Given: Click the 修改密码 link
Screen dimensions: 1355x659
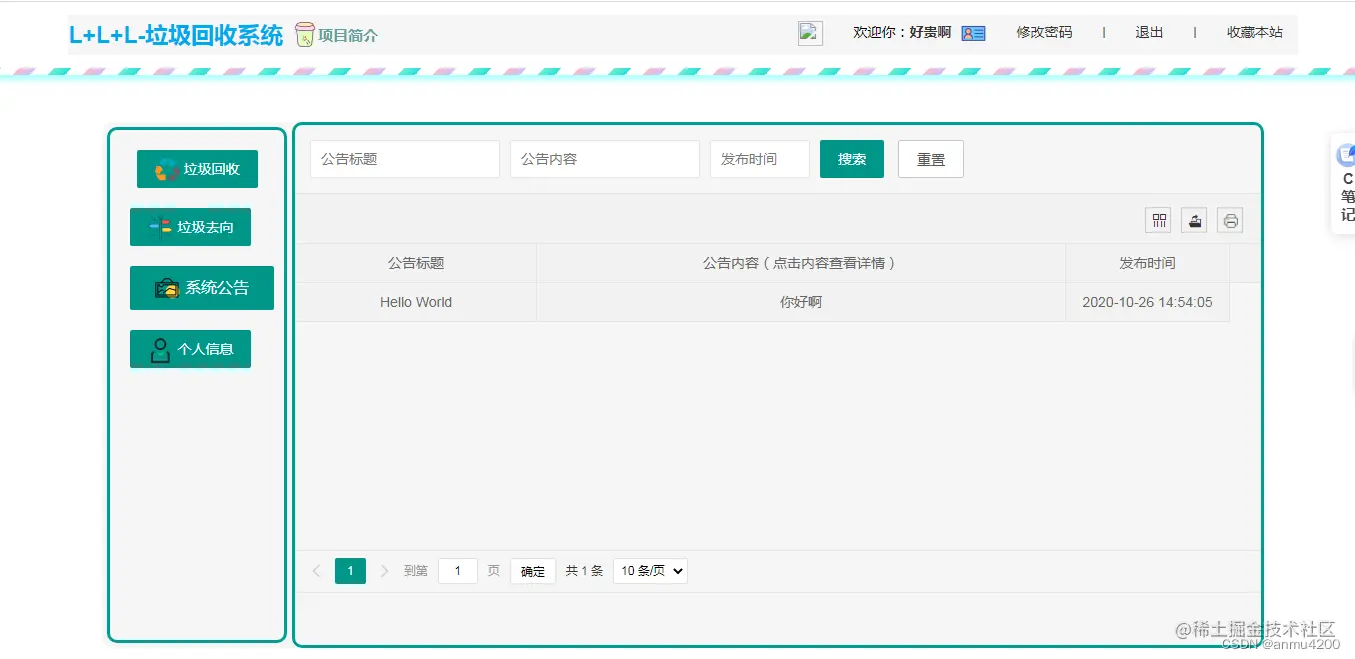Looking at the screenshot, I should click(1044, 32).
